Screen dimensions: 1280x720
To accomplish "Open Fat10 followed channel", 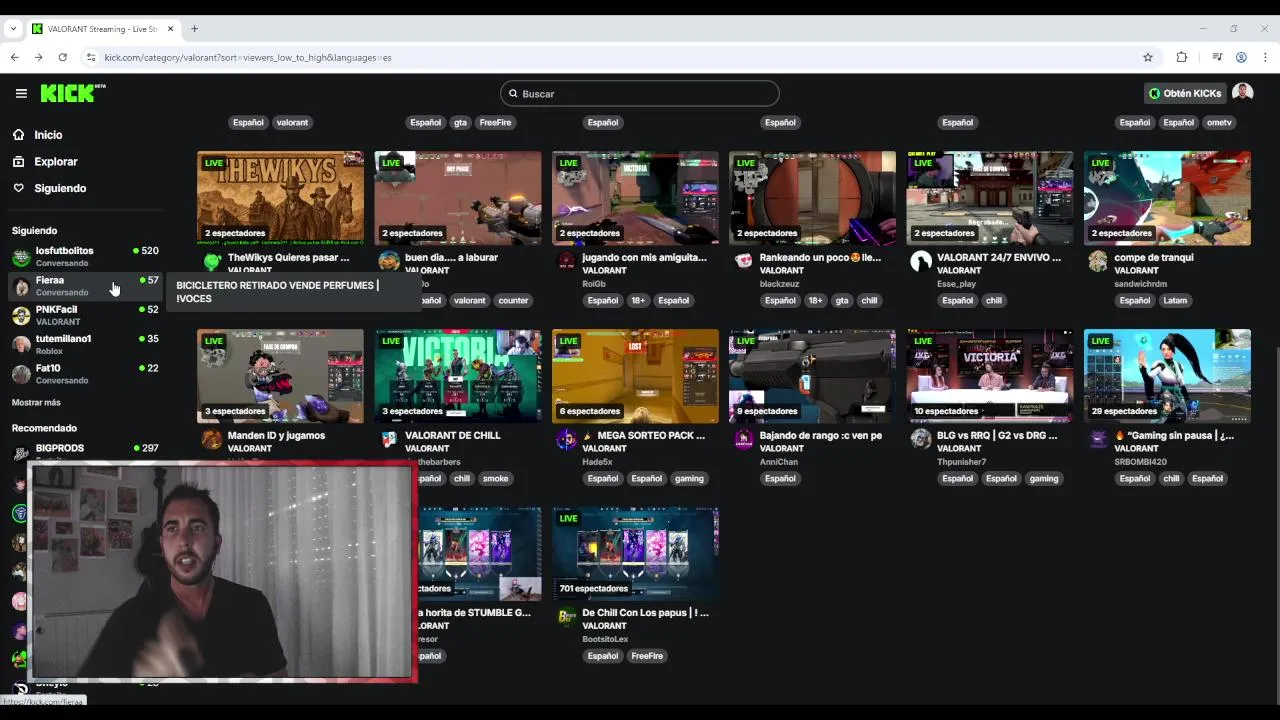I will [85, 373].
